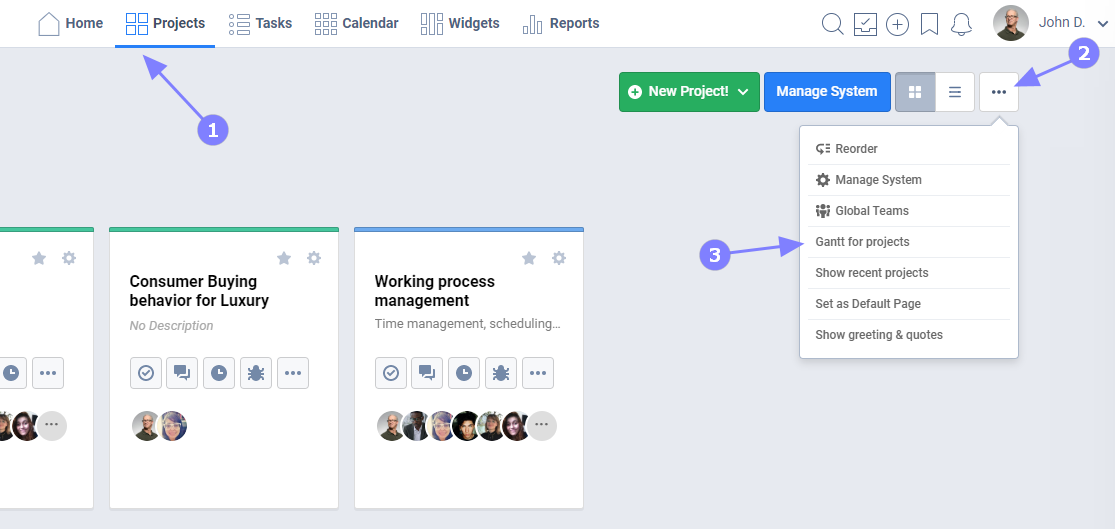Select Gantt for projects menu item

(x=862, y=242)
